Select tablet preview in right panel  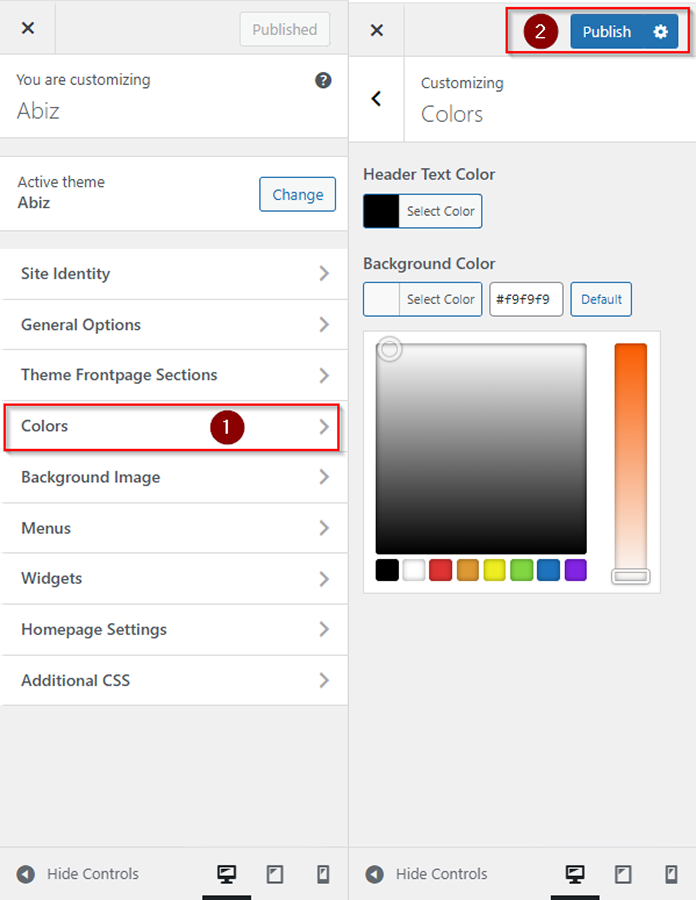[623, 874]
